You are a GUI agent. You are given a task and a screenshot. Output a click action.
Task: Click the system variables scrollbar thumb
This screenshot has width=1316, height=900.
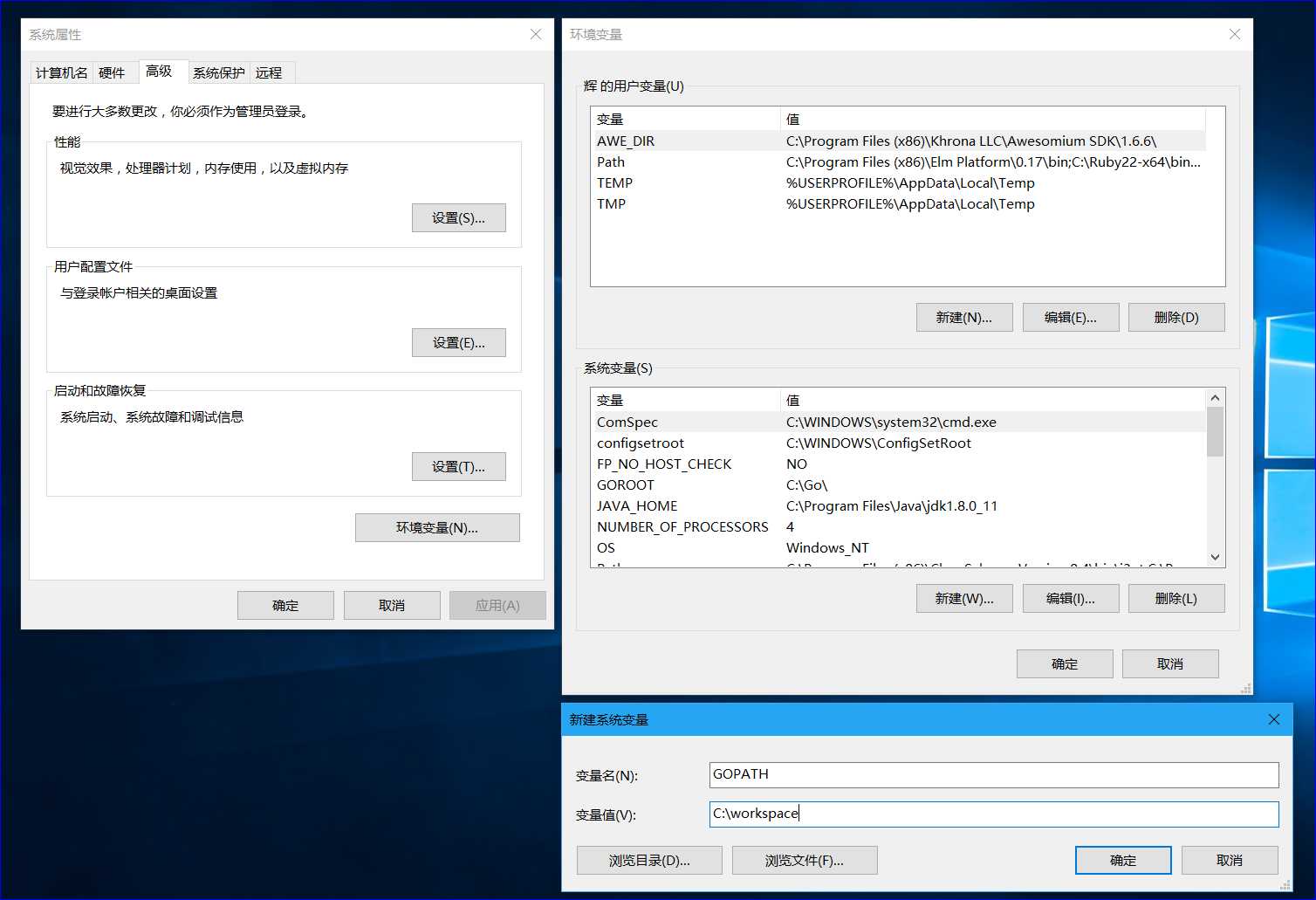[x=1215, y=431]
